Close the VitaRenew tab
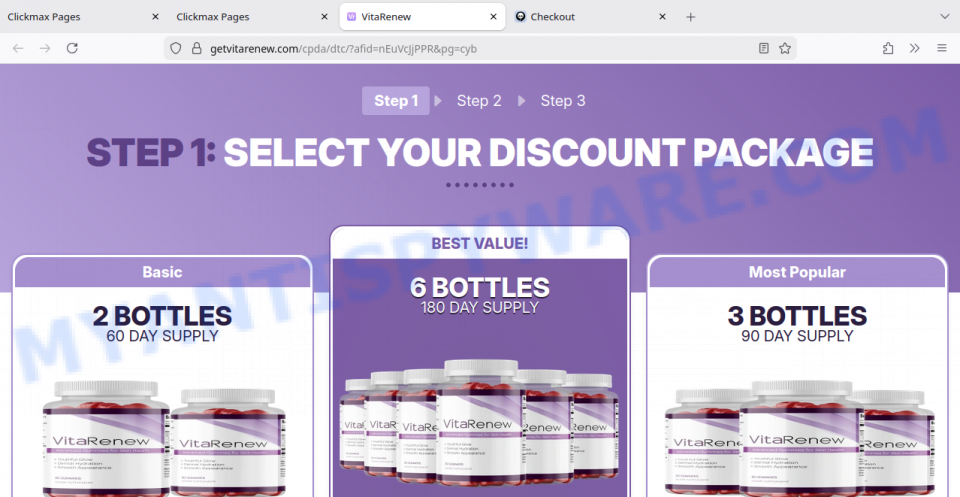This screenshot has height=497, width=960. click(493, 17)
